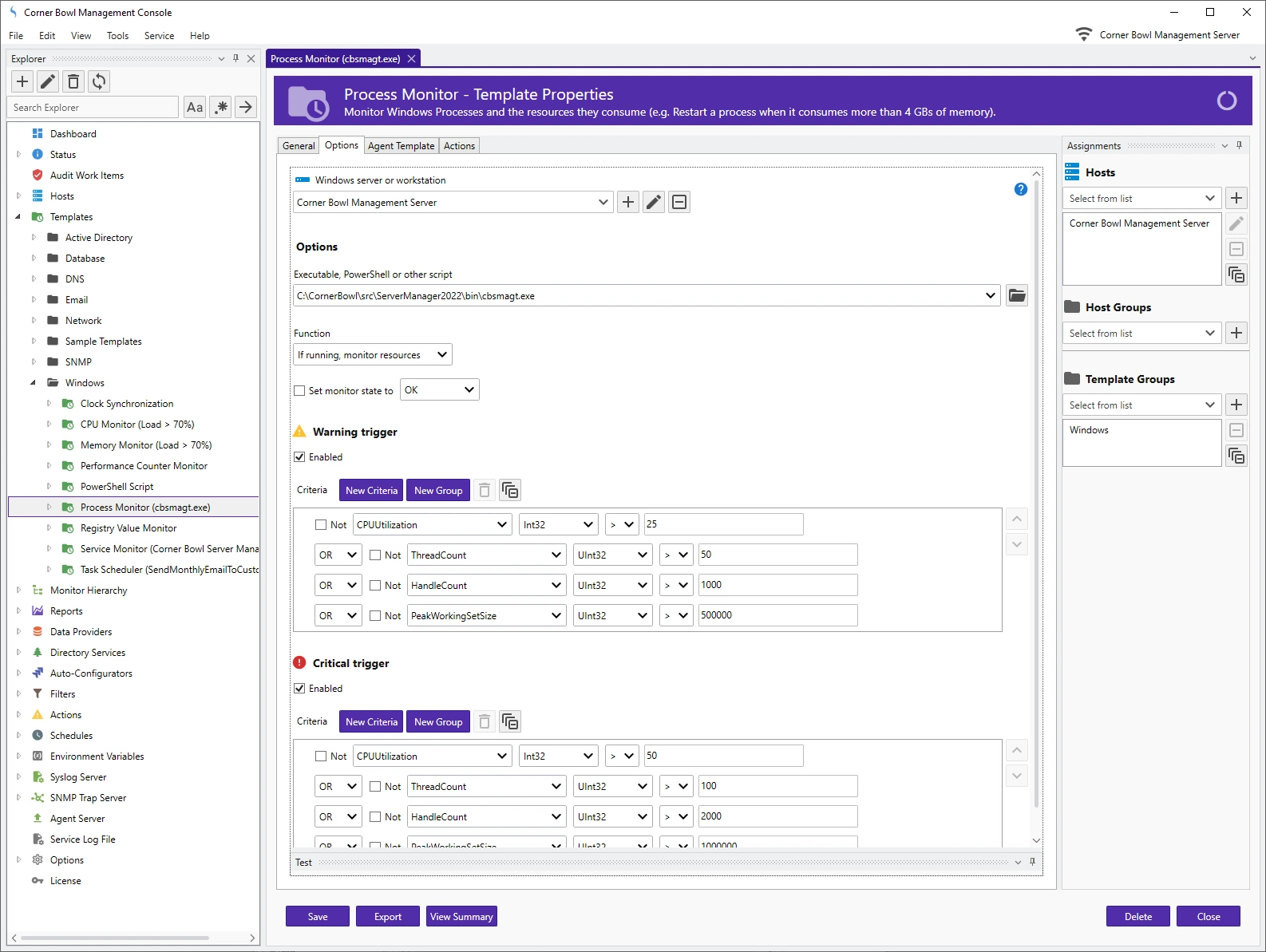Screen dimensions: 1266x952
Task: Switch to the Agent Template tab
Action: 401,146
